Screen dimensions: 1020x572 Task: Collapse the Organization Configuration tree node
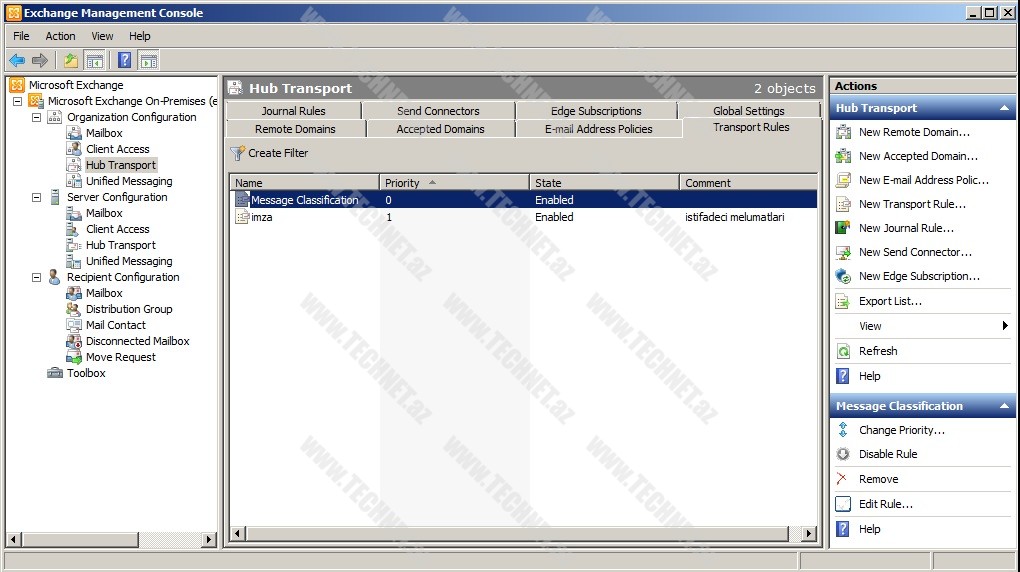(37, 117)
